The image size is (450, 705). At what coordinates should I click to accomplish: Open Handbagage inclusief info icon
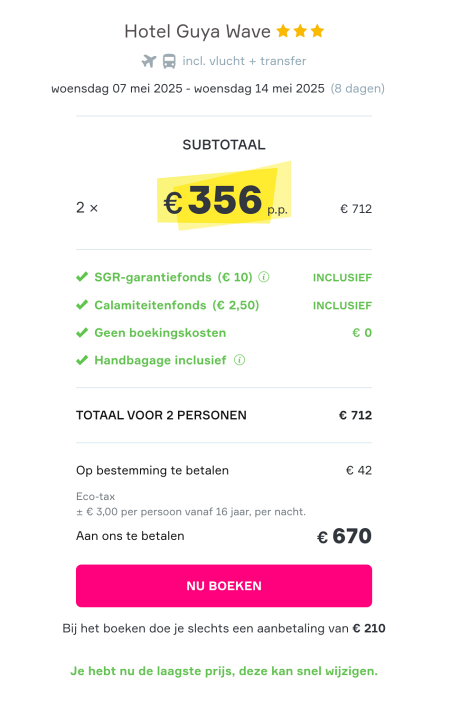point(240,360)
